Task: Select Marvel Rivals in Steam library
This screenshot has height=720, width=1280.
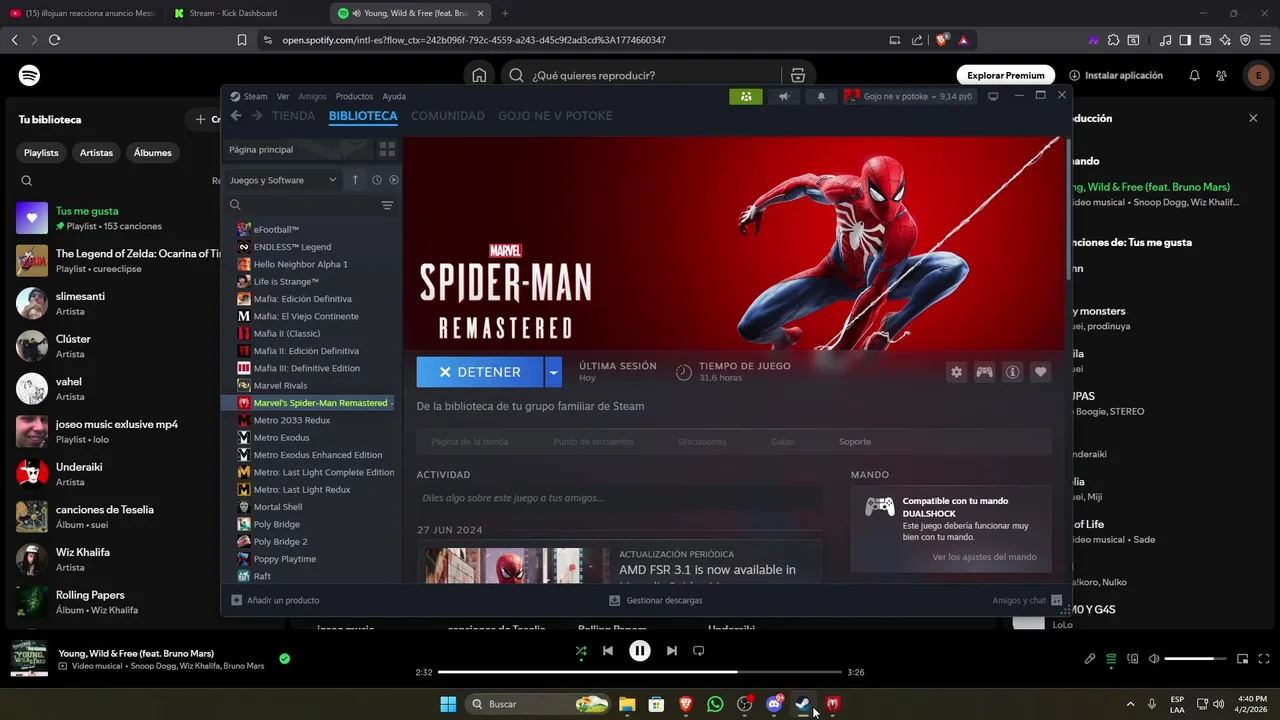Action: [280, 385]
